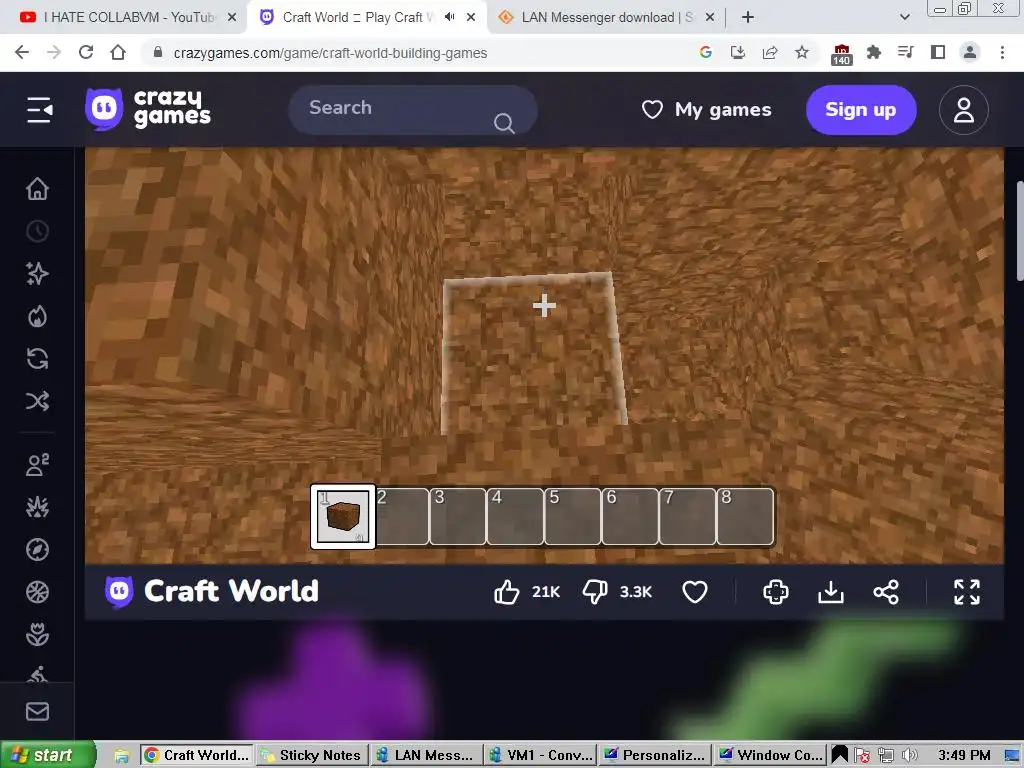Open Trending flame icon in sidebar
Screen dimensions: 1024x768
(37, 317)
